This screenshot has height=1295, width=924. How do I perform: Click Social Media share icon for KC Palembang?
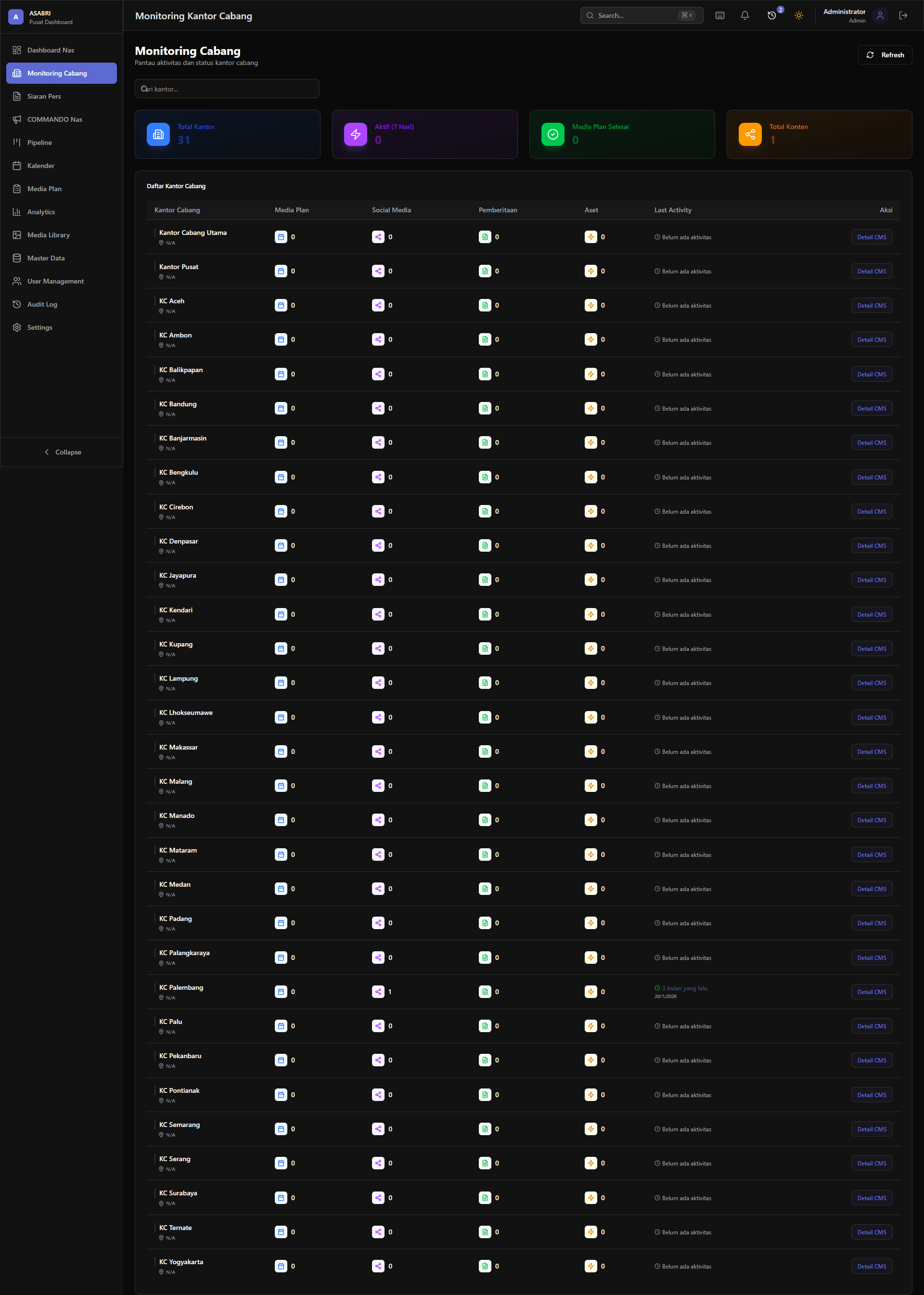pyautogui.click(x=378, y=992)
